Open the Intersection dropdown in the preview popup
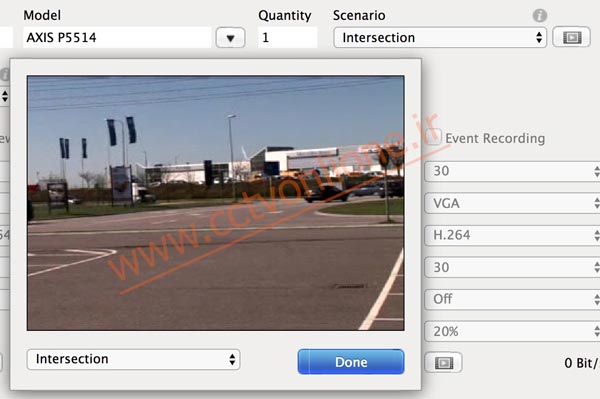600x399 pixels. [x=134, y=359]
